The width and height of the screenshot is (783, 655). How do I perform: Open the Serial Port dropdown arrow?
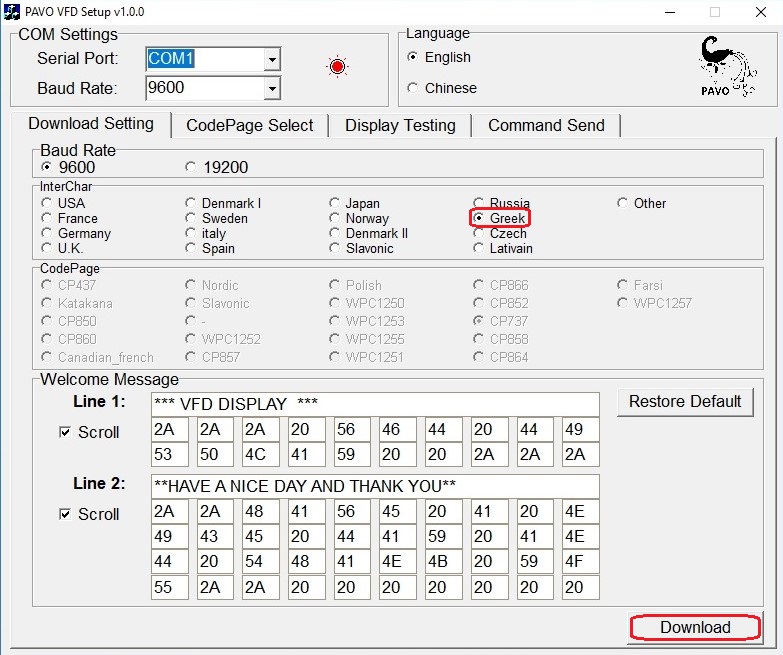tap(272, 59)
